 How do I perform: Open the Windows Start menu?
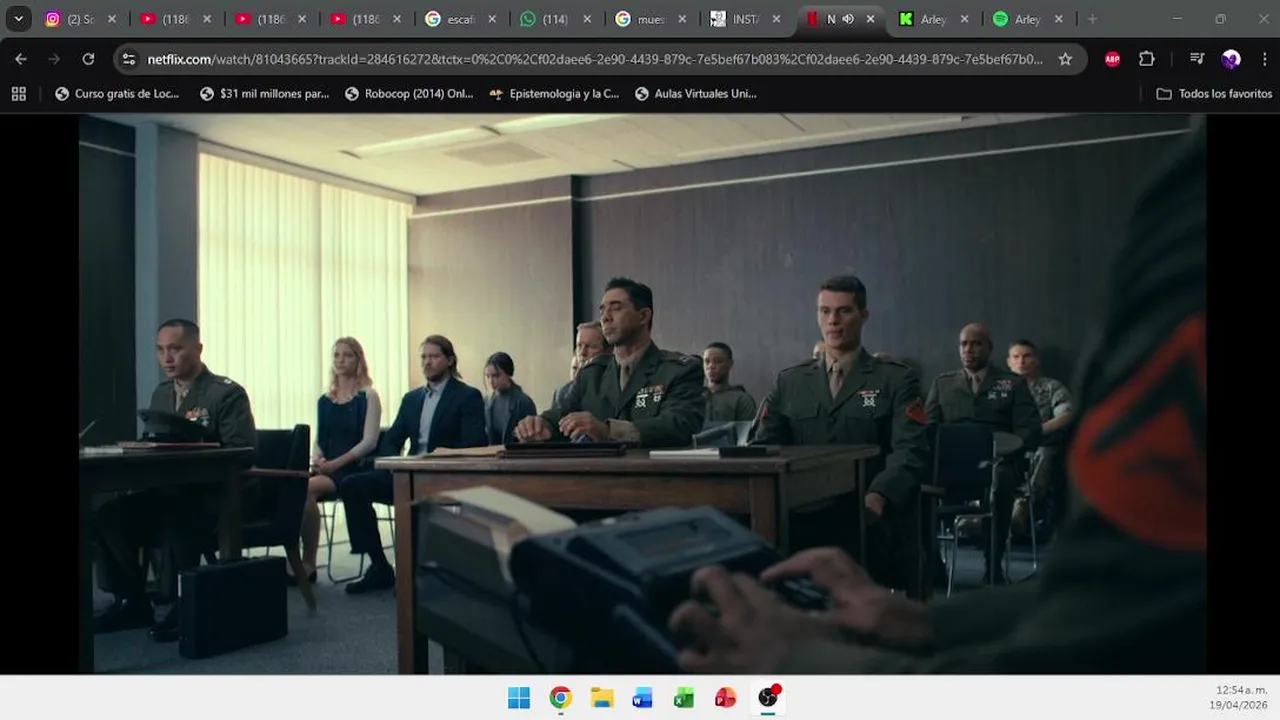click(519, 698)
